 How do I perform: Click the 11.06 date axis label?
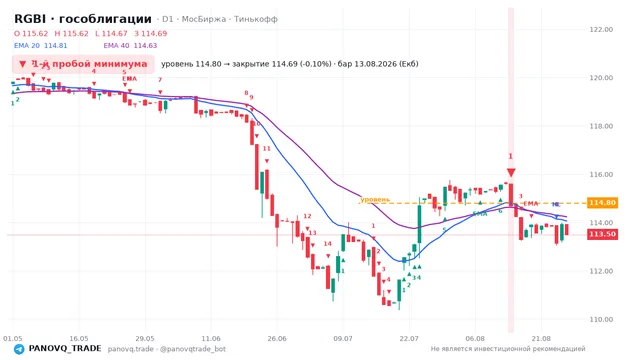pyautogui.click(x=211, y=338)
